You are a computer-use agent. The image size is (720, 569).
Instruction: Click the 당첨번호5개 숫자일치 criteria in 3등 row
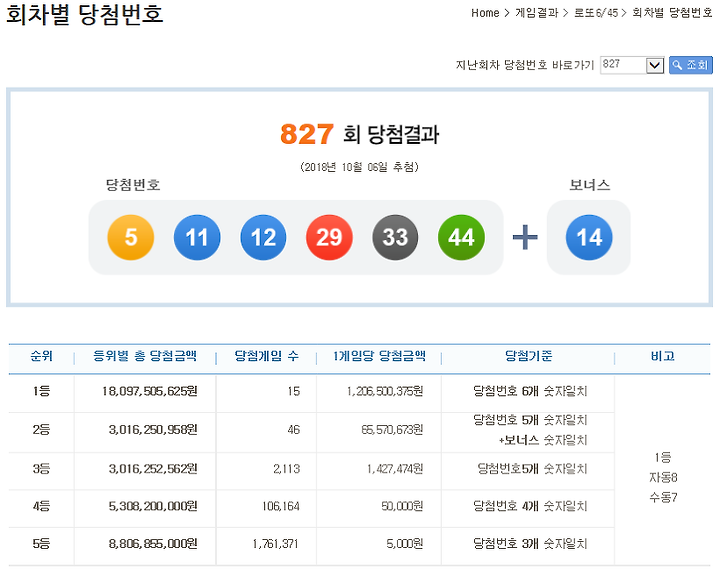532,469
